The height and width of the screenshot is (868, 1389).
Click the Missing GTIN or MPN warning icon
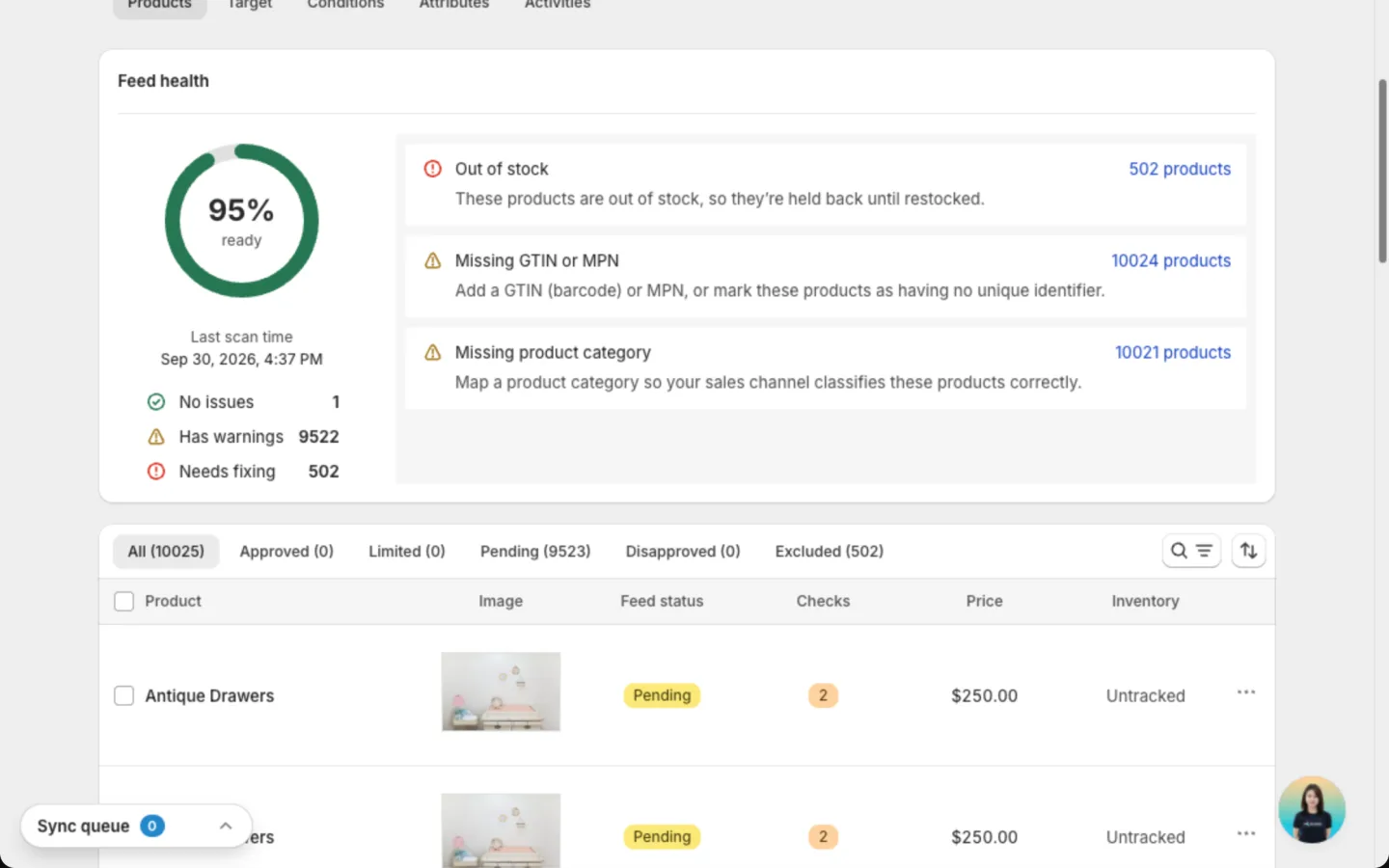coord(433,260)
